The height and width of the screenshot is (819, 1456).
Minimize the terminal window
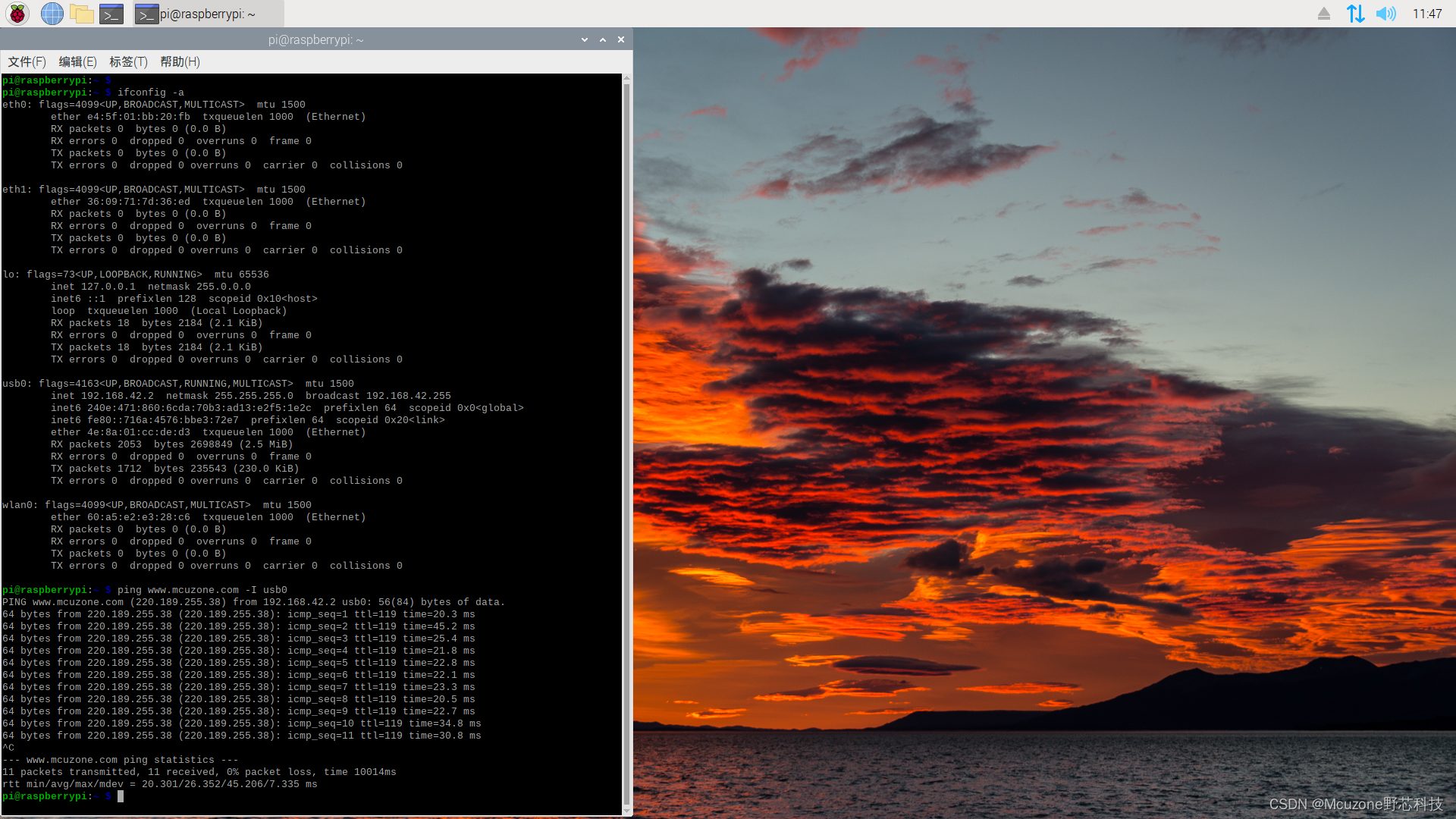[585, 39]
